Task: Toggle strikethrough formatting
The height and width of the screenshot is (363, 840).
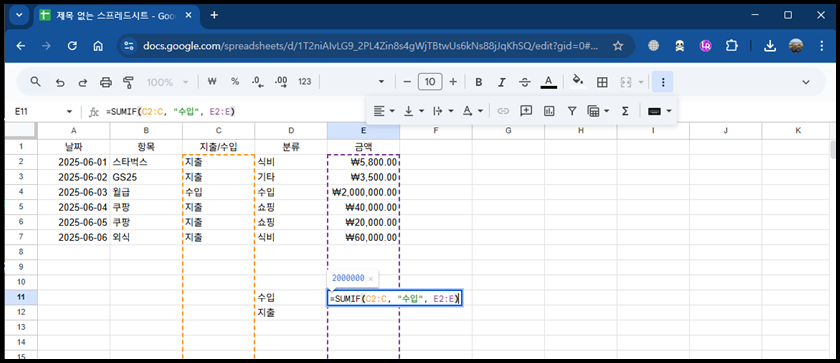Action: click(525, 82)
